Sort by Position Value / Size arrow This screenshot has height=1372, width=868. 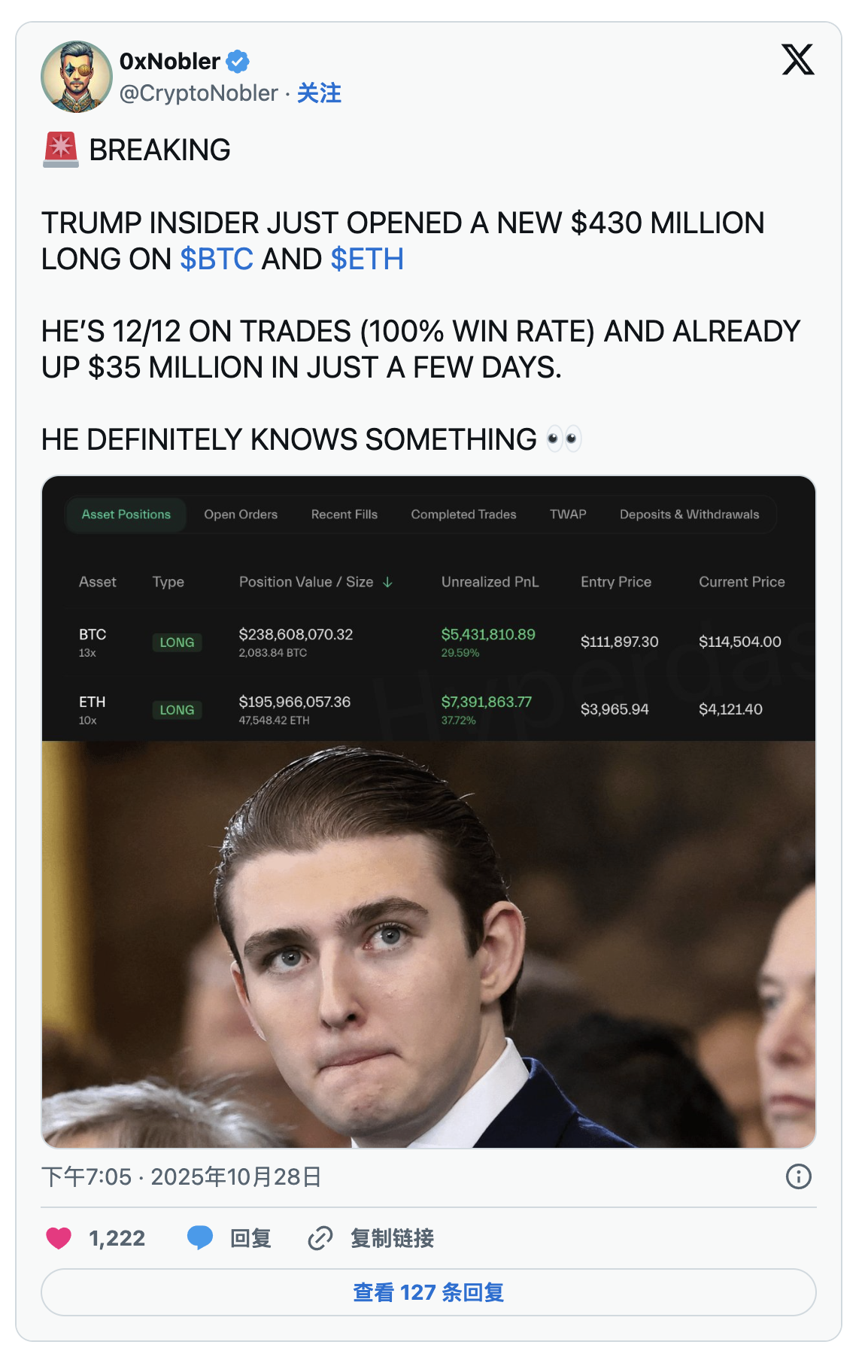tap(387, 582)
